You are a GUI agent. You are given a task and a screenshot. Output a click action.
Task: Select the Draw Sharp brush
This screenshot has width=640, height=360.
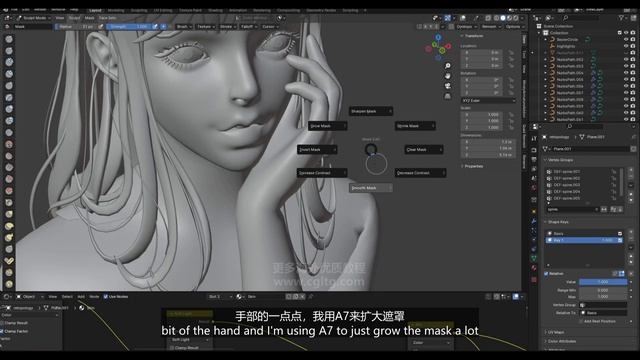[9, 51]
